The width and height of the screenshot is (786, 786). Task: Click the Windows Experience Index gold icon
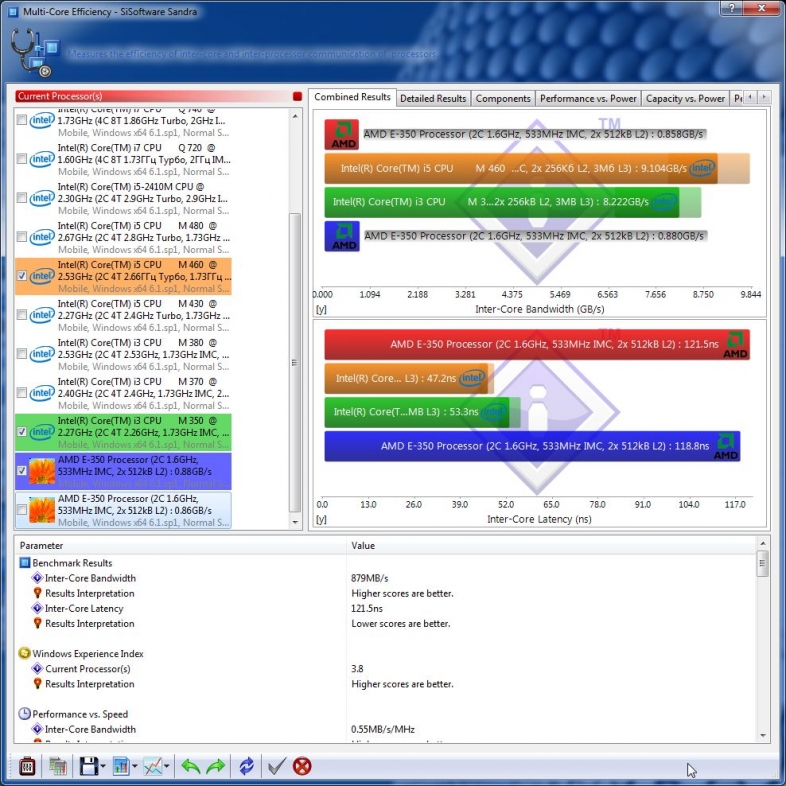click(24, 653)
